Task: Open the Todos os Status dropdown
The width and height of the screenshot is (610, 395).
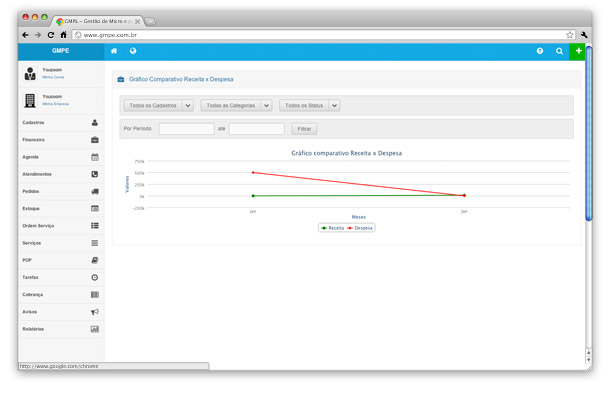Action: tap(310, 105)
